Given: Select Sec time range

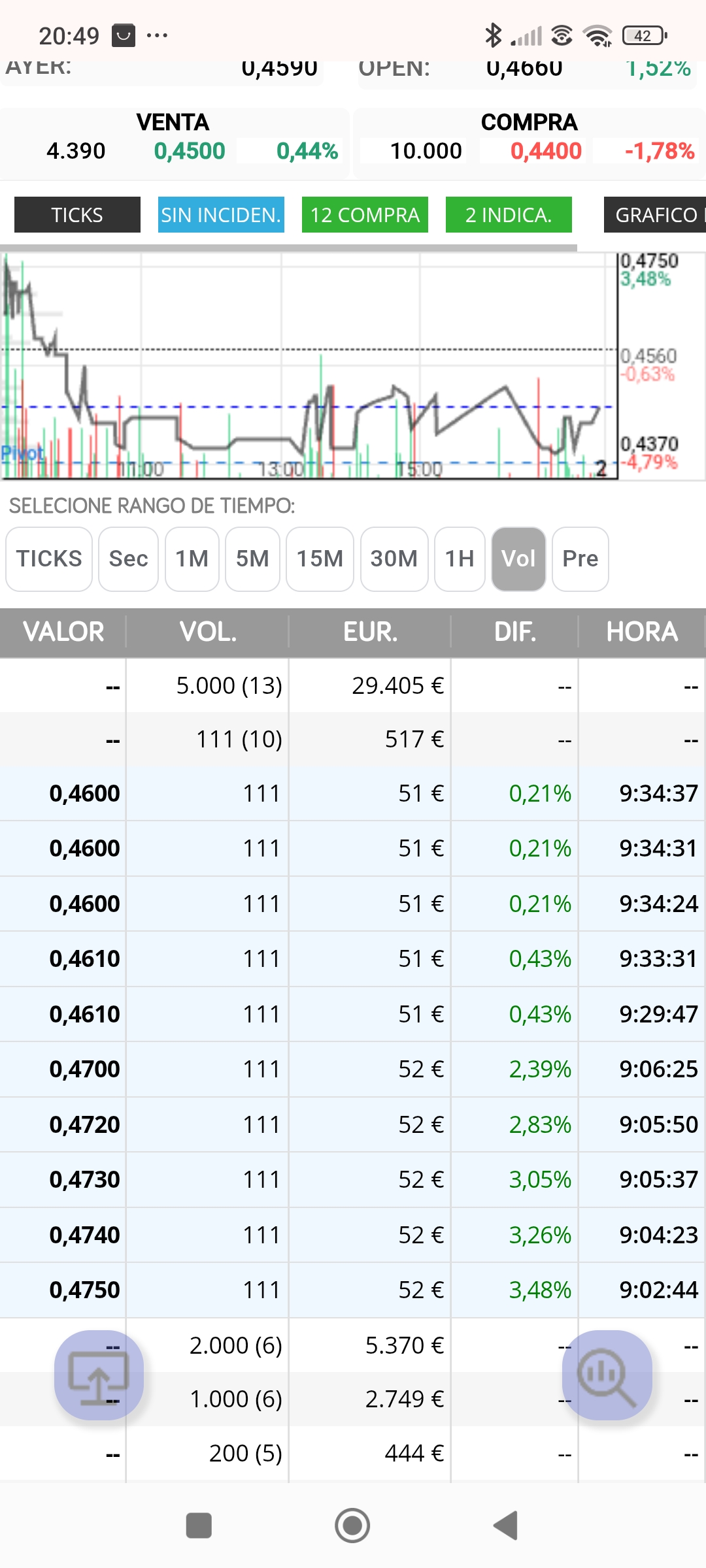Looking at the screenshot, I should 128,559.
